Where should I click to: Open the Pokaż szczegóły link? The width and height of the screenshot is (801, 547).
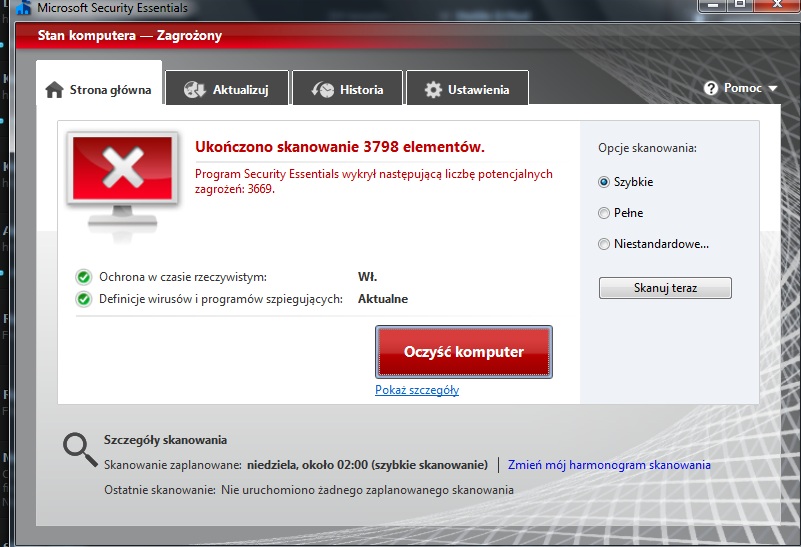[417, 390]
